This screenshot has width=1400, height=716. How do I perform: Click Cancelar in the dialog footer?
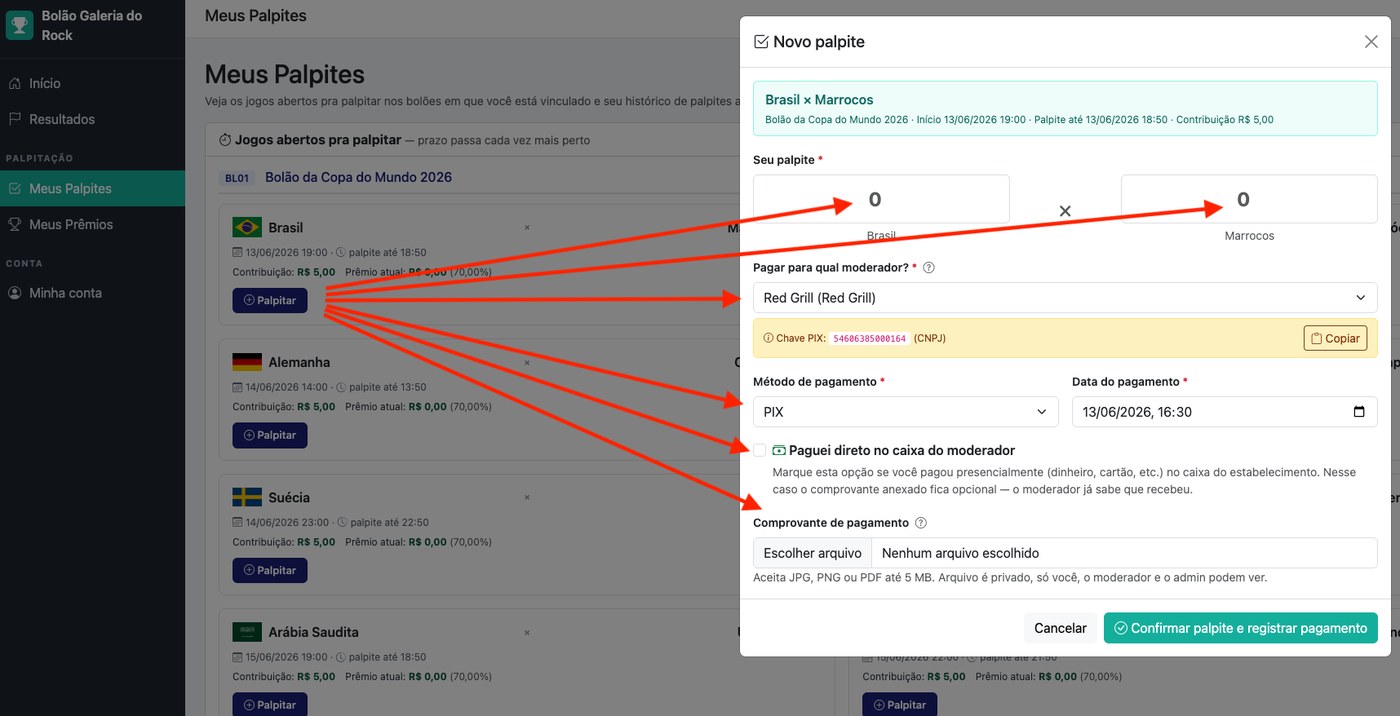coord(1060,628)
